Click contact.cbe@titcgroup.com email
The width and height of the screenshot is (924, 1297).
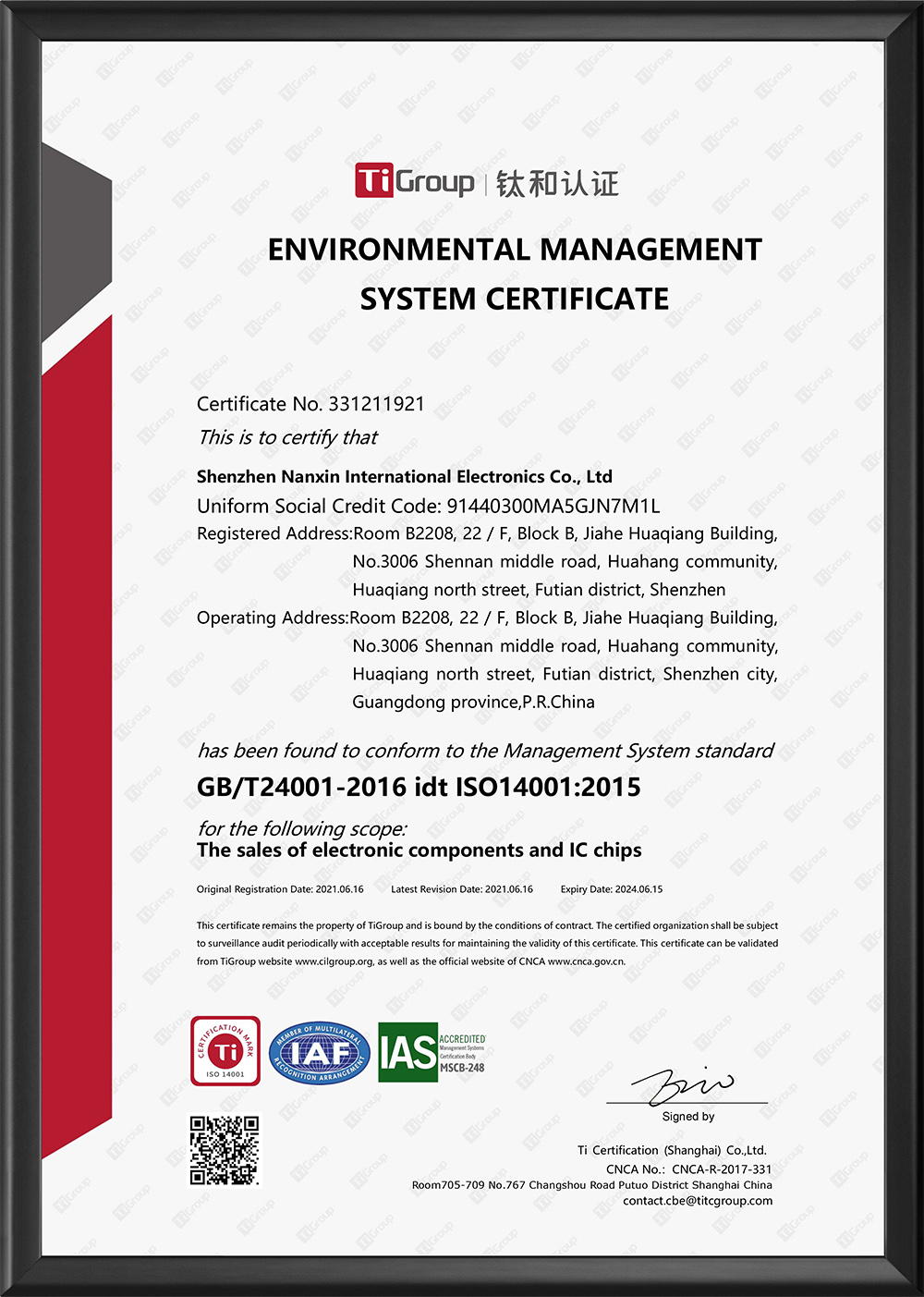coord(698,1201)
